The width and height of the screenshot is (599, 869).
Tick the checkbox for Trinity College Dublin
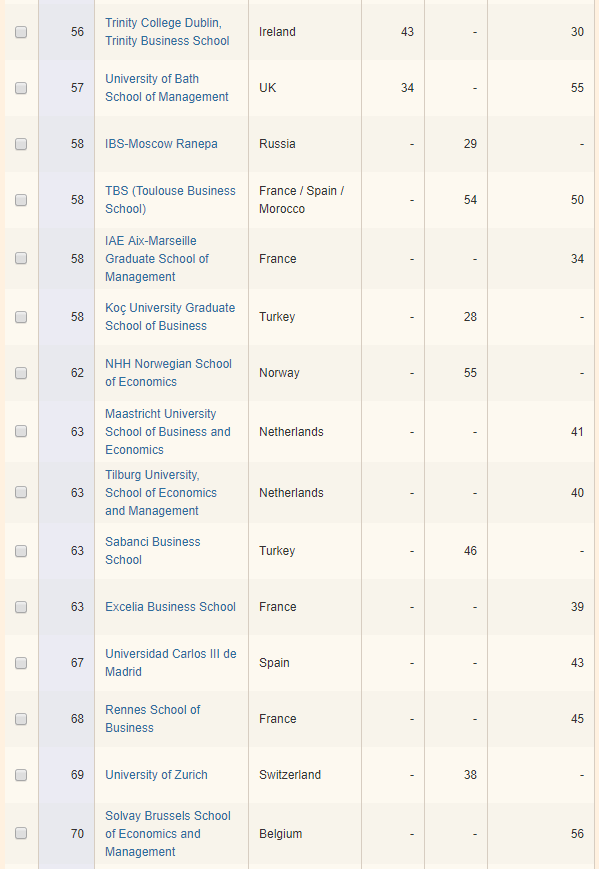(x=21, y=32)
